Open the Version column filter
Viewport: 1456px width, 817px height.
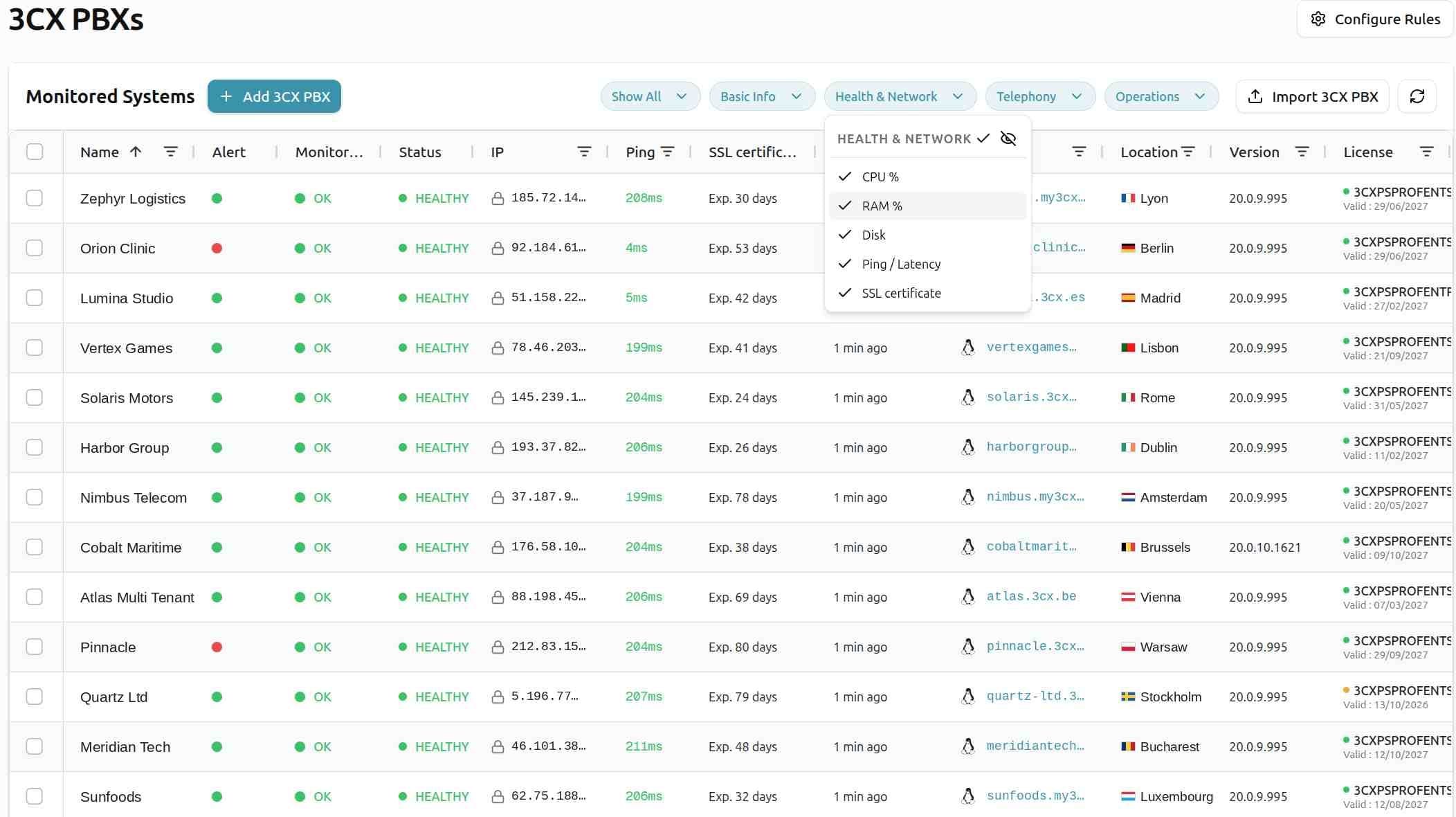point(1302,152)
